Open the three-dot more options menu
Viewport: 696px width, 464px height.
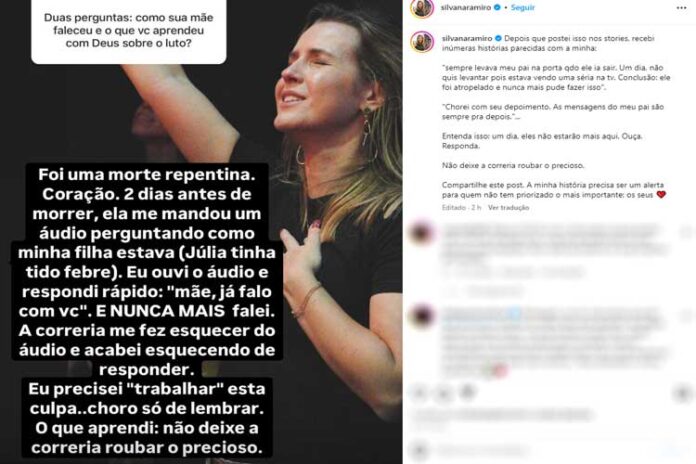click(681, 8)
